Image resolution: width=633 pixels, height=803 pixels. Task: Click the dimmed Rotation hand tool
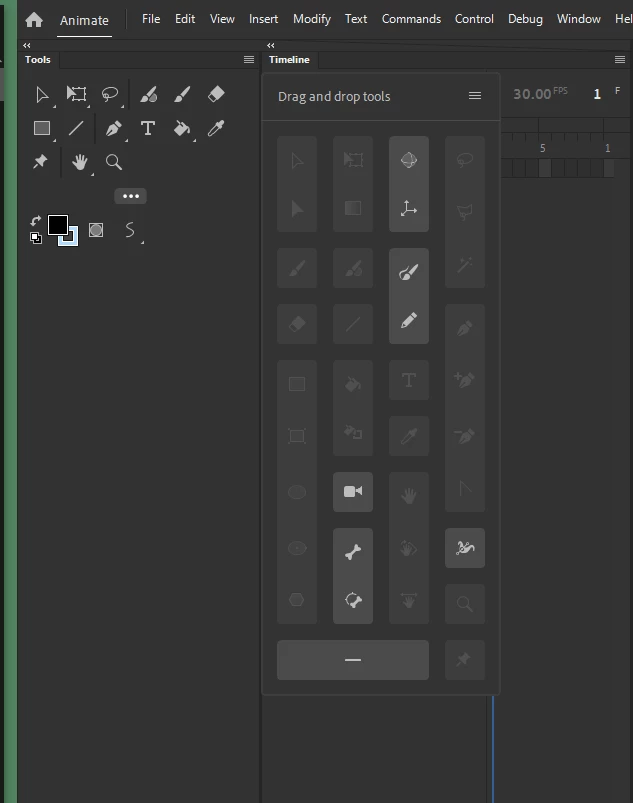tap(409, 548)
